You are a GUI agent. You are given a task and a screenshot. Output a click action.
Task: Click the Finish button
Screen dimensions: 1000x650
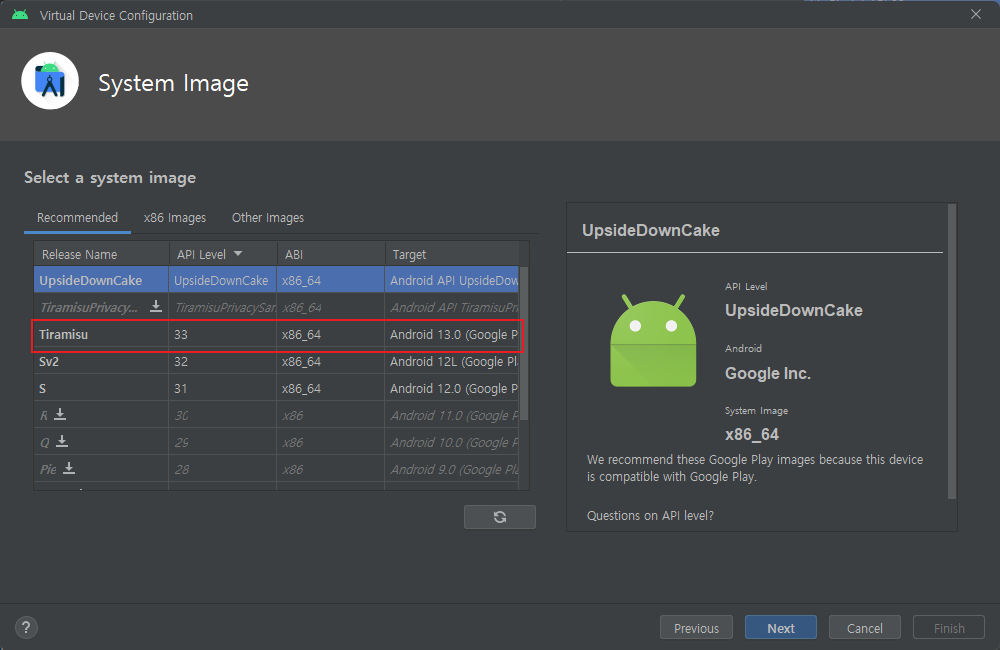948,628
